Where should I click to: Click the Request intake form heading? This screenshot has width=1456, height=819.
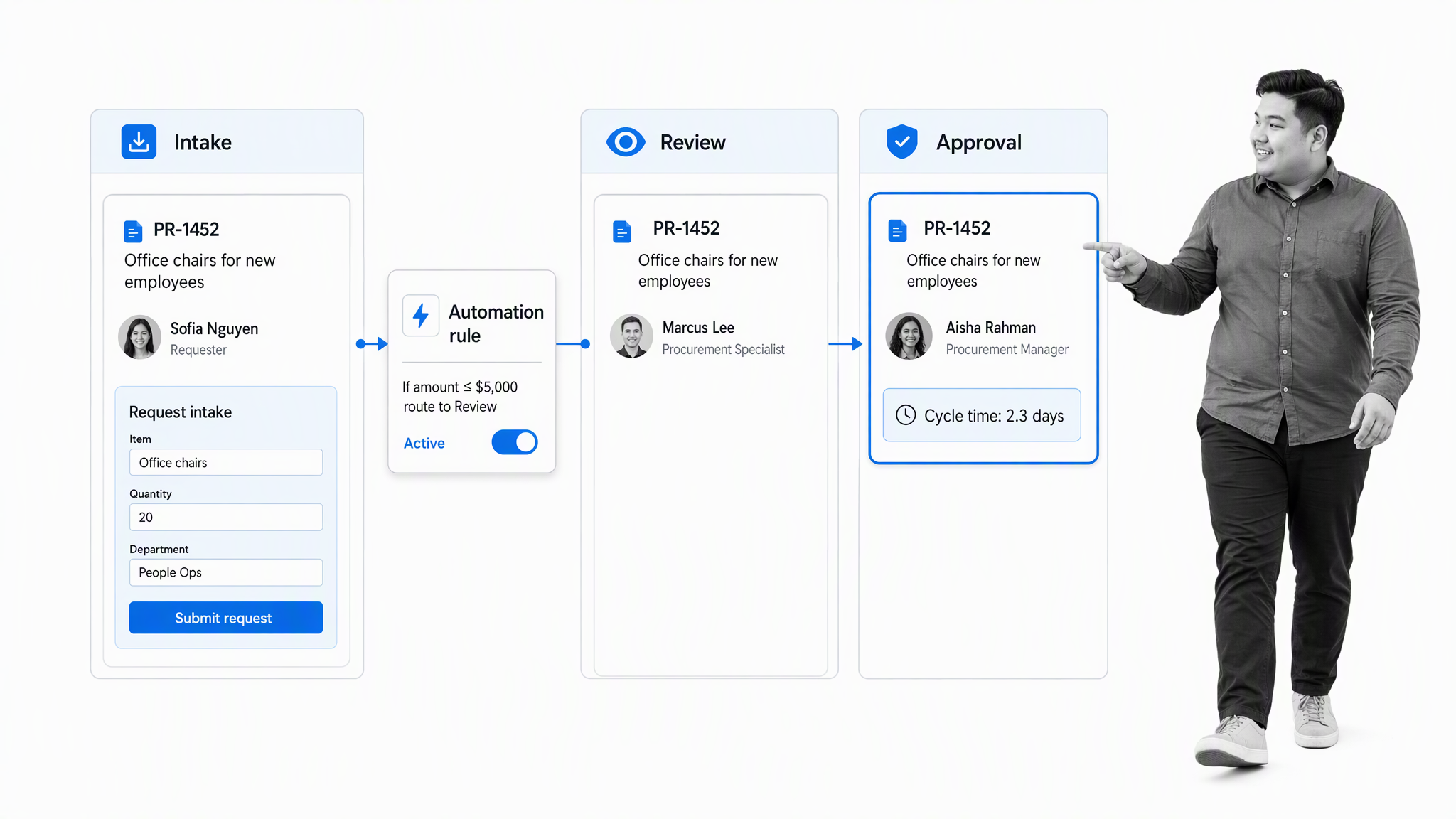tap(181, 412)
